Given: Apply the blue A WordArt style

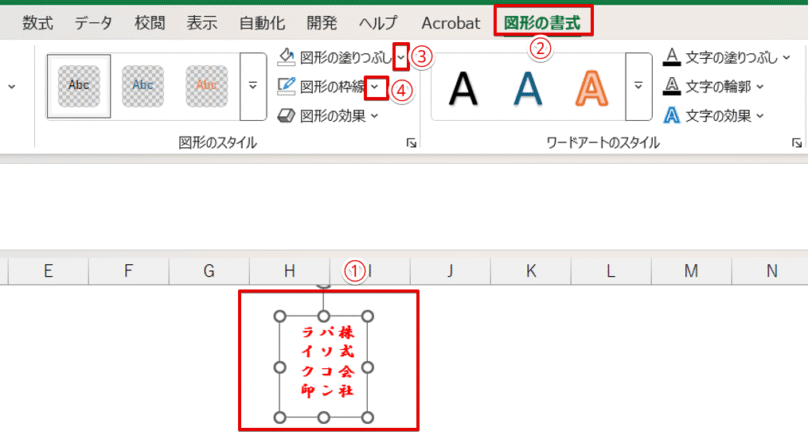Looking at the screenshot, I should click(528, 89).
